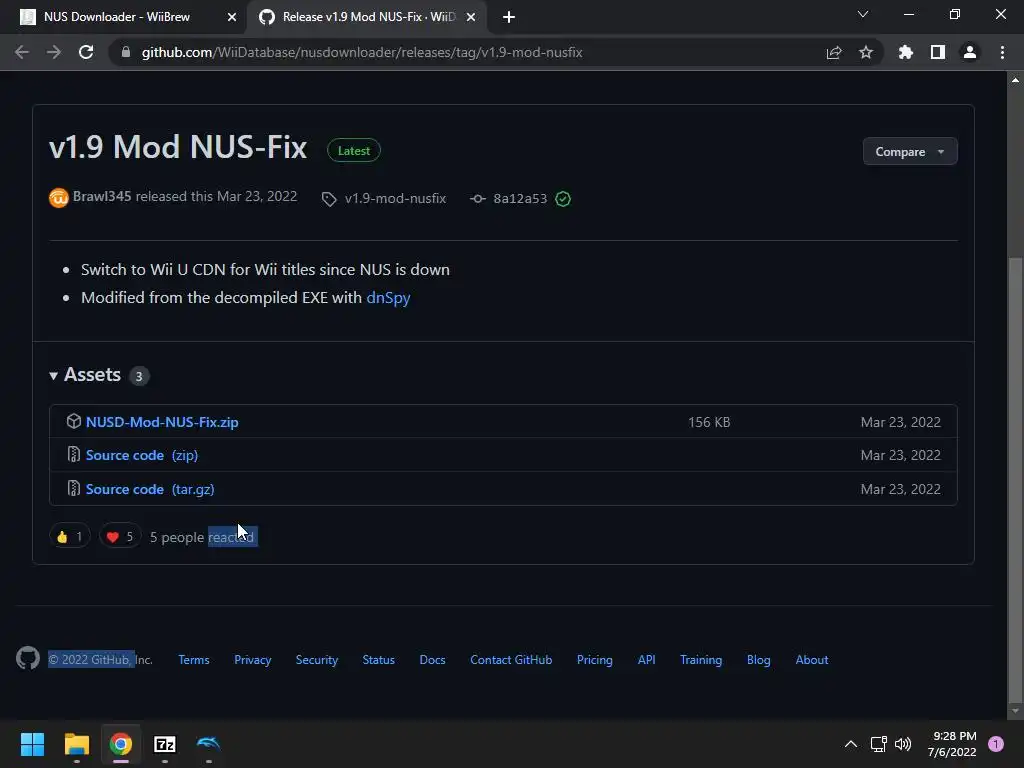Viewport: 1024px width, 768px height.
Task: Click the scrollbar down arrow
Action: [x=1015, y=711]
